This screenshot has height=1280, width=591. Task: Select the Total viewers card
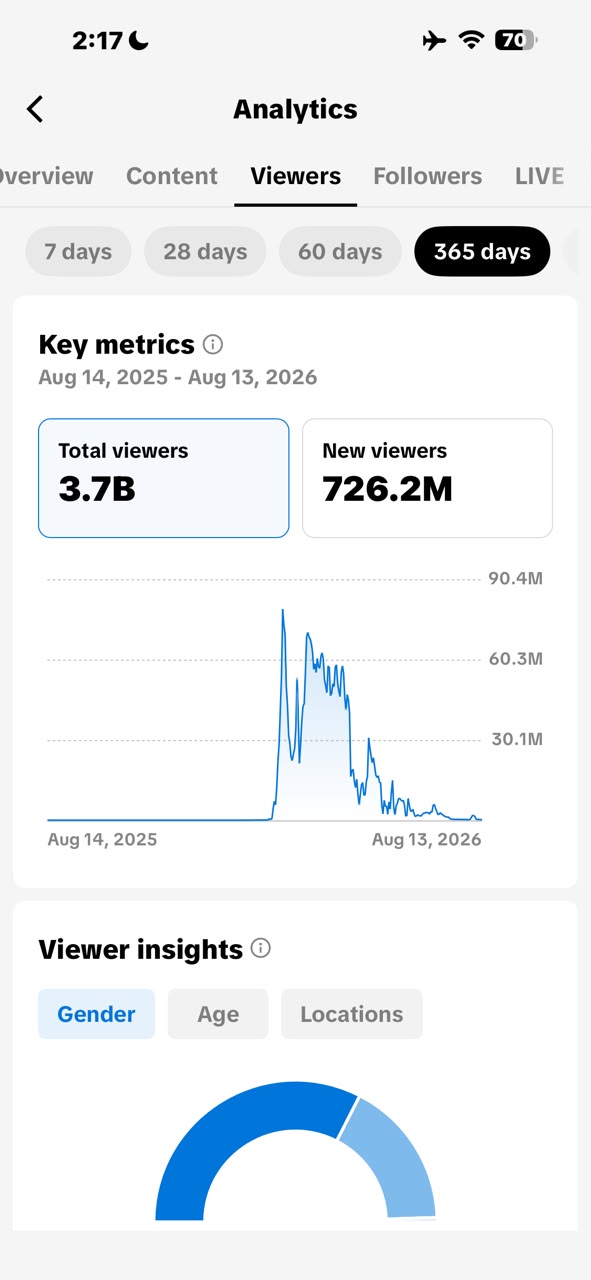(164, 478)
